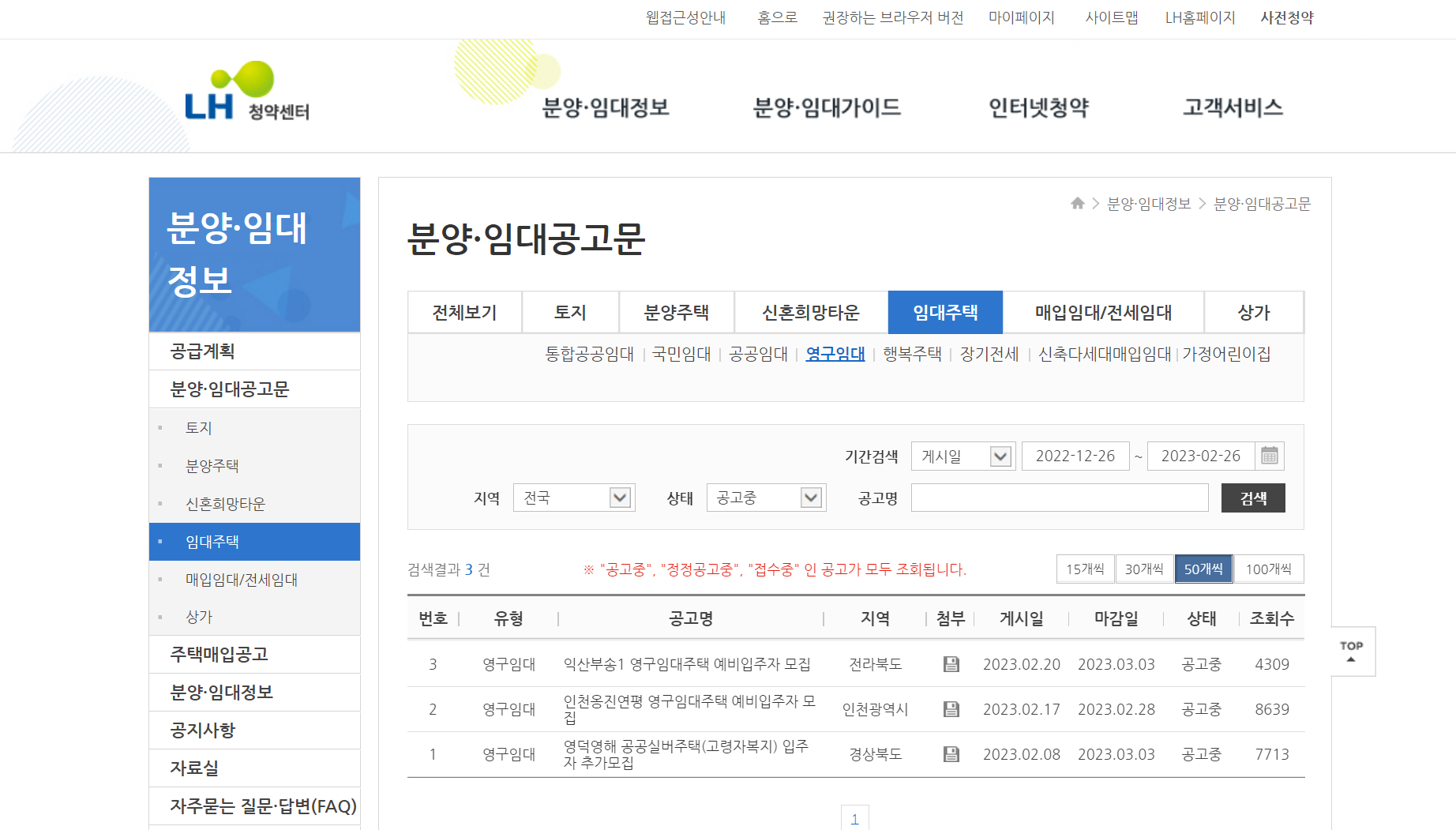Select the 전체보기 tab
This screenshot has height=830, width=1456.
tap(464, 312)
